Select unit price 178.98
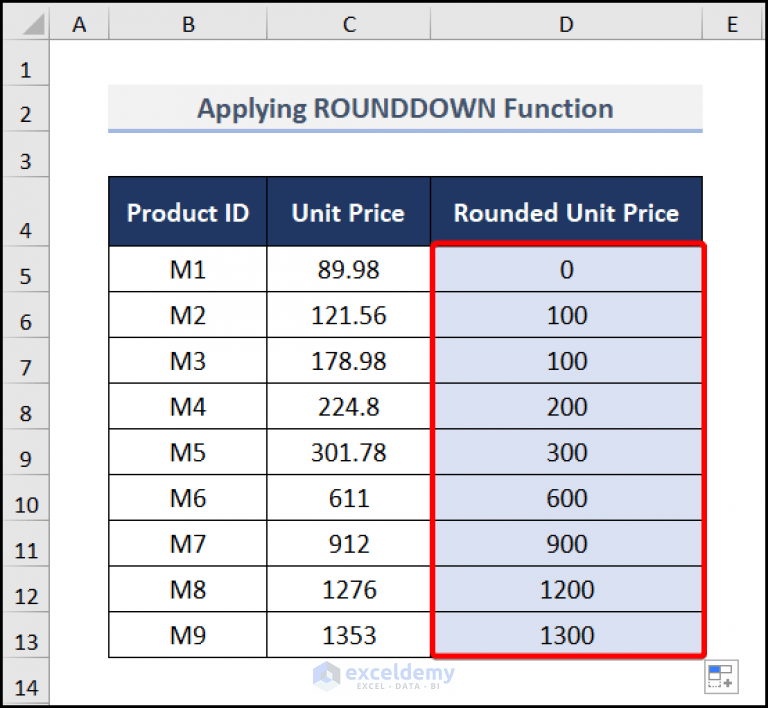The height and width of the screenshot is (708, 768). tap(349, 360)
